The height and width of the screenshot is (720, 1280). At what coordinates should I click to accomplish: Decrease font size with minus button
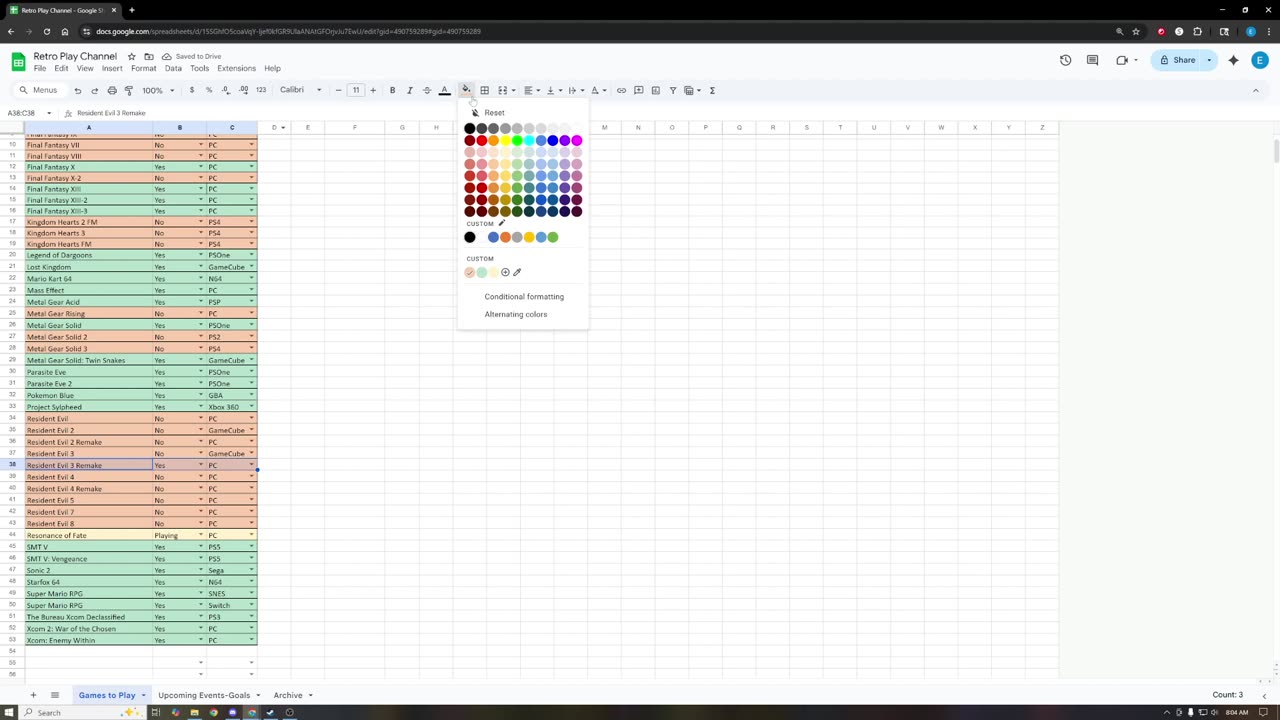338,90
